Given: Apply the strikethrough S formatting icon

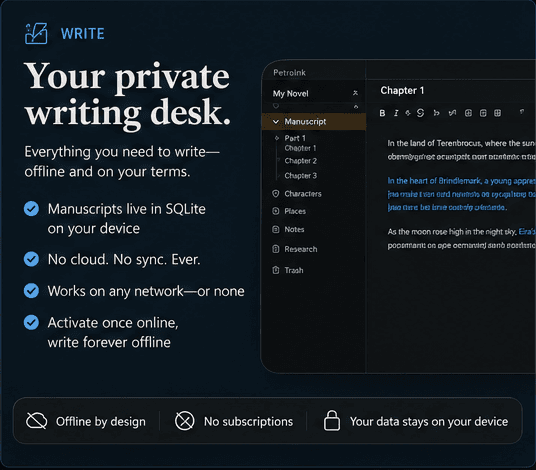Looking at the screenshot, I should click(420, 113).
